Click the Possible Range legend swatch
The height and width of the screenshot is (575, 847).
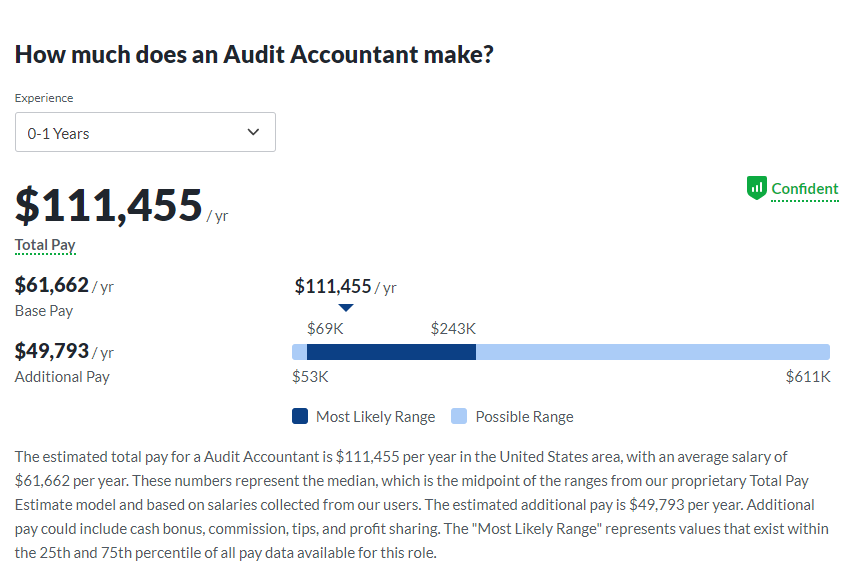(x=459, y=416)
